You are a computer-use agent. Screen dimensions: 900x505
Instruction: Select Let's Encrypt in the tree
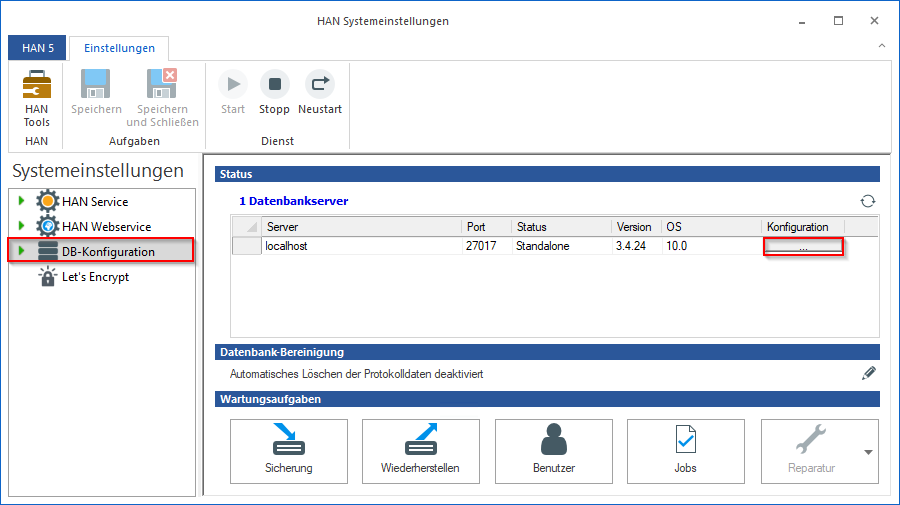coord(95,277)
